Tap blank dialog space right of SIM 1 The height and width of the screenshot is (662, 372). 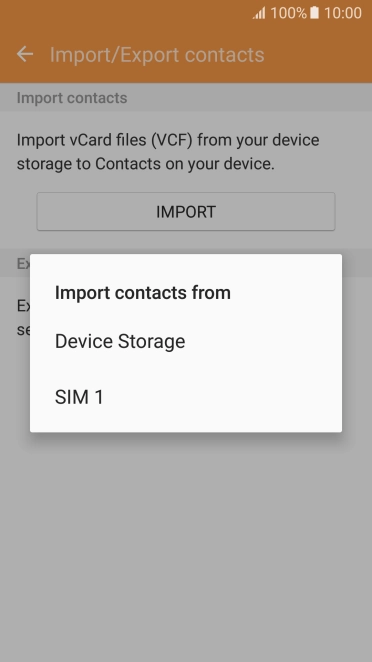pyautogui.click(x=222, y=397)
